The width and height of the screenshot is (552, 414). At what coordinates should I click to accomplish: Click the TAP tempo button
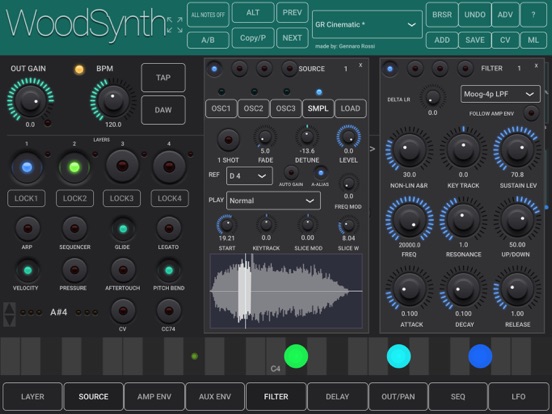[163, 77]
